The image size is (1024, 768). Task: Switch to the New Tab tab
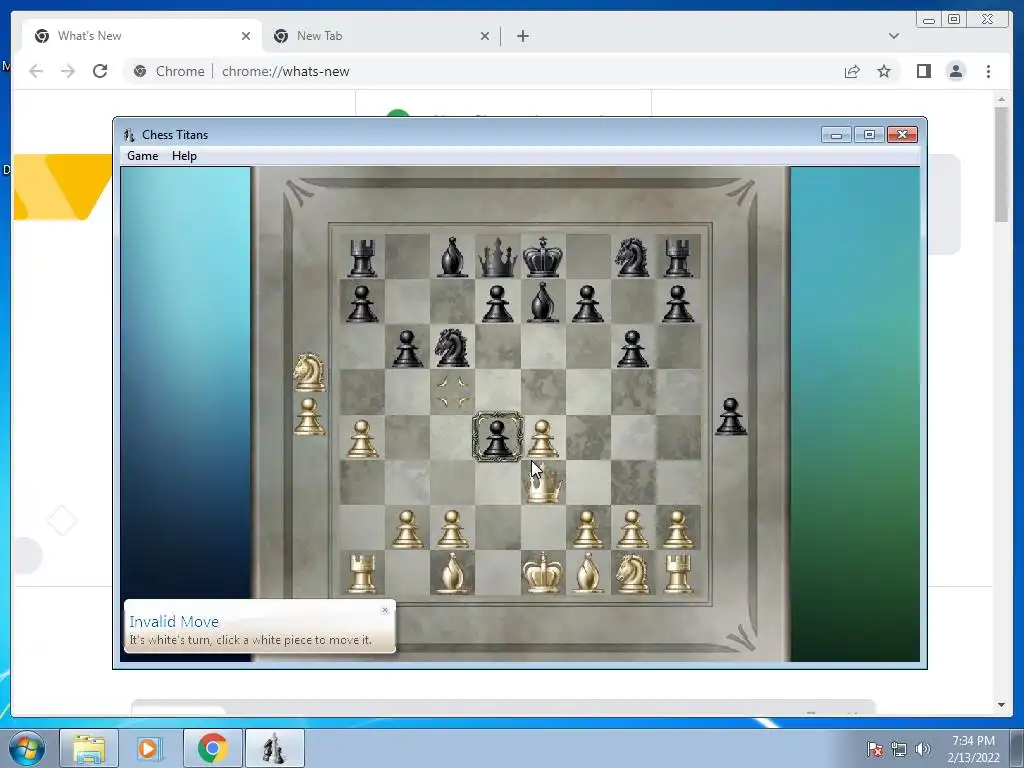click(x=382, y=36)
